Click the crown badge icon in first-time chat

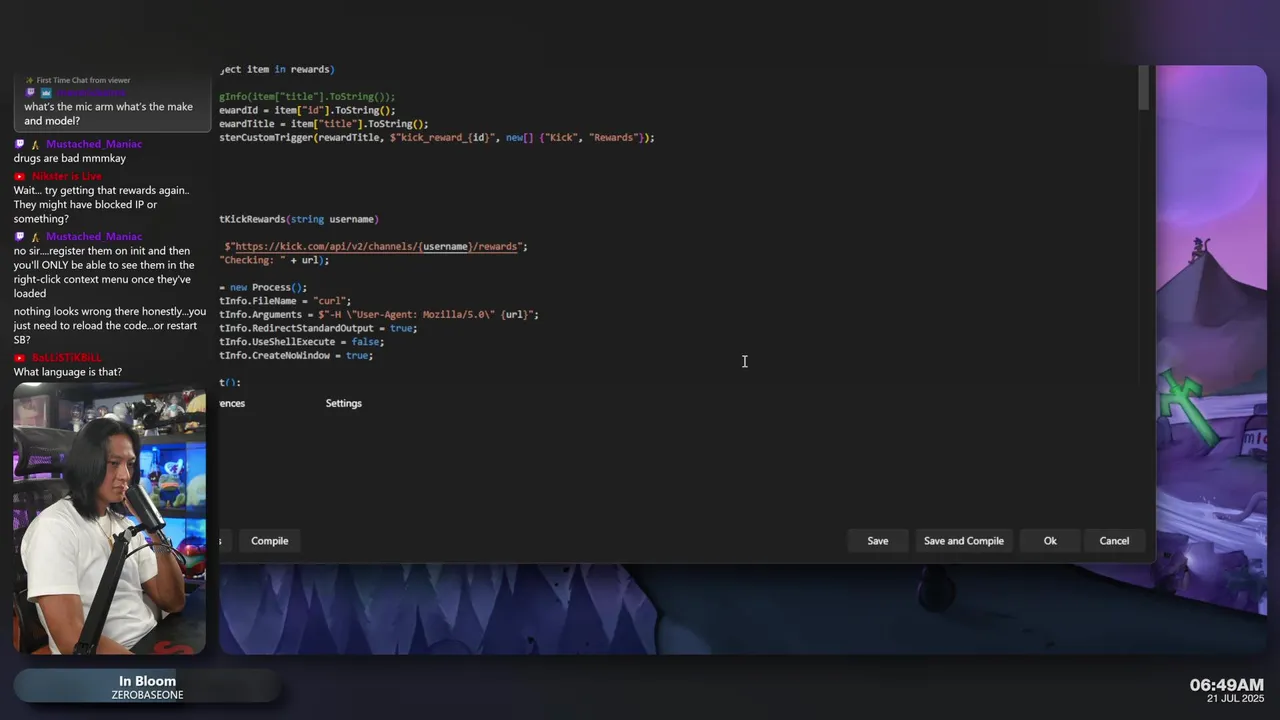click(46, 93)
